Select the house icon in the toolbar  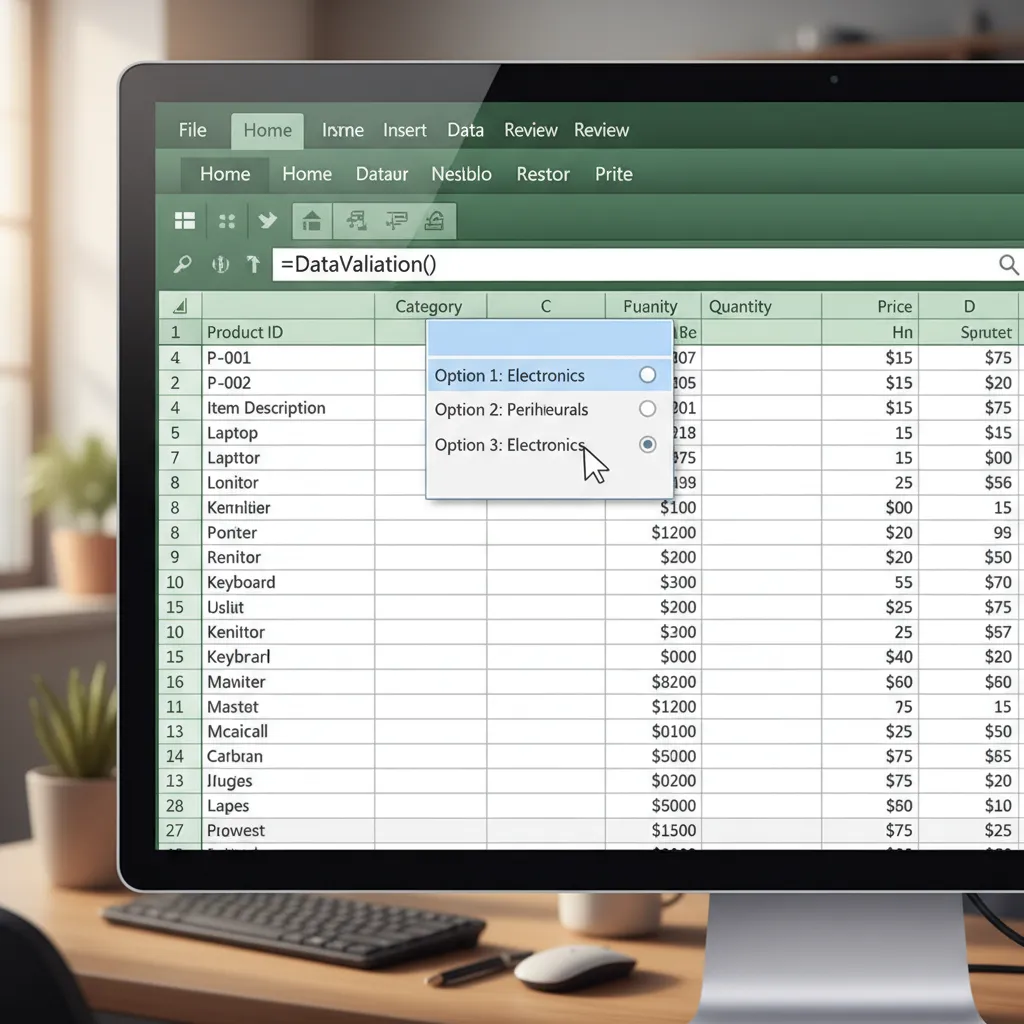tap(311, 221)
